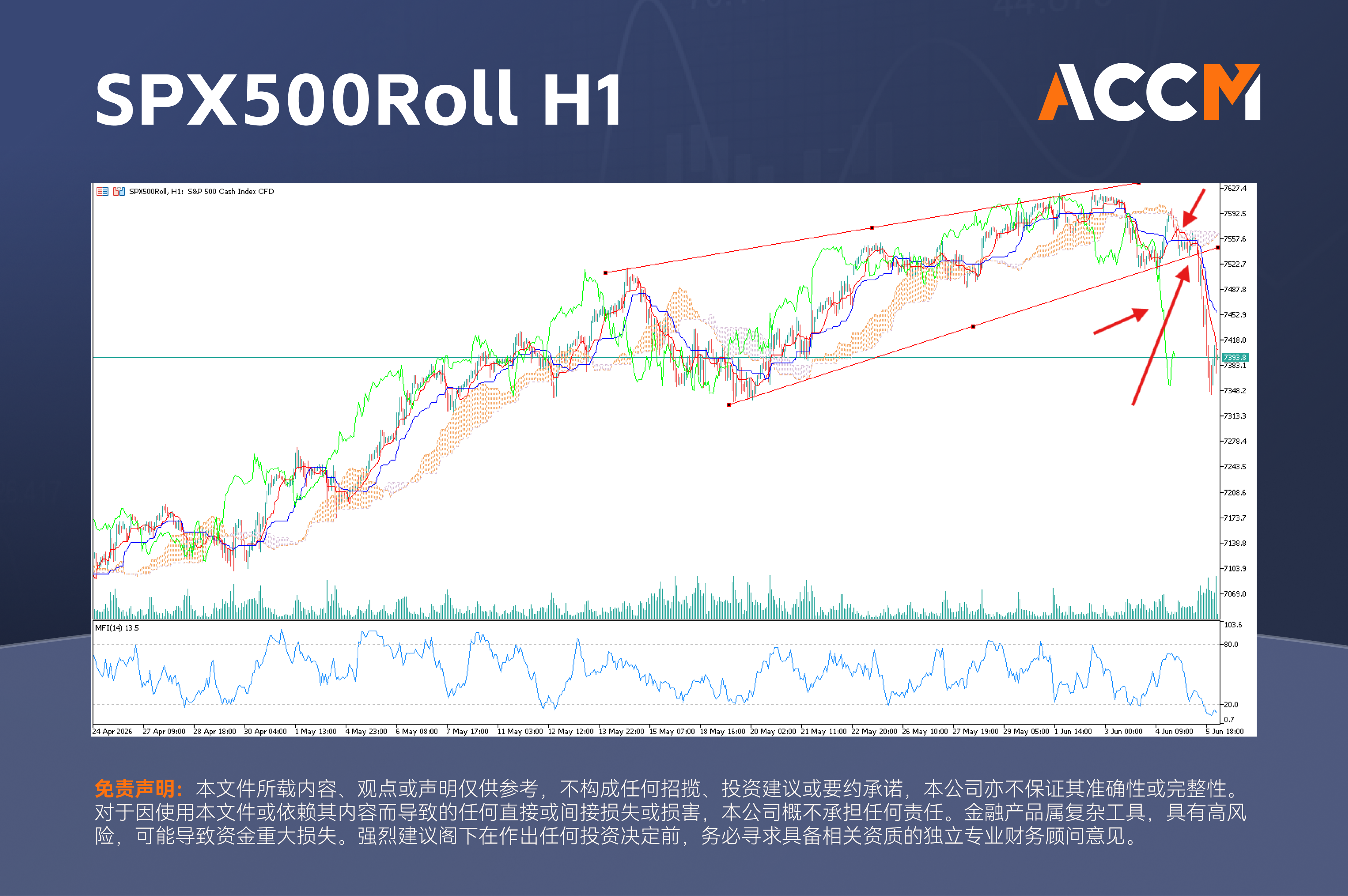
Task: Click the upper trendline's left anchor point
Action: tap(605, 272)
